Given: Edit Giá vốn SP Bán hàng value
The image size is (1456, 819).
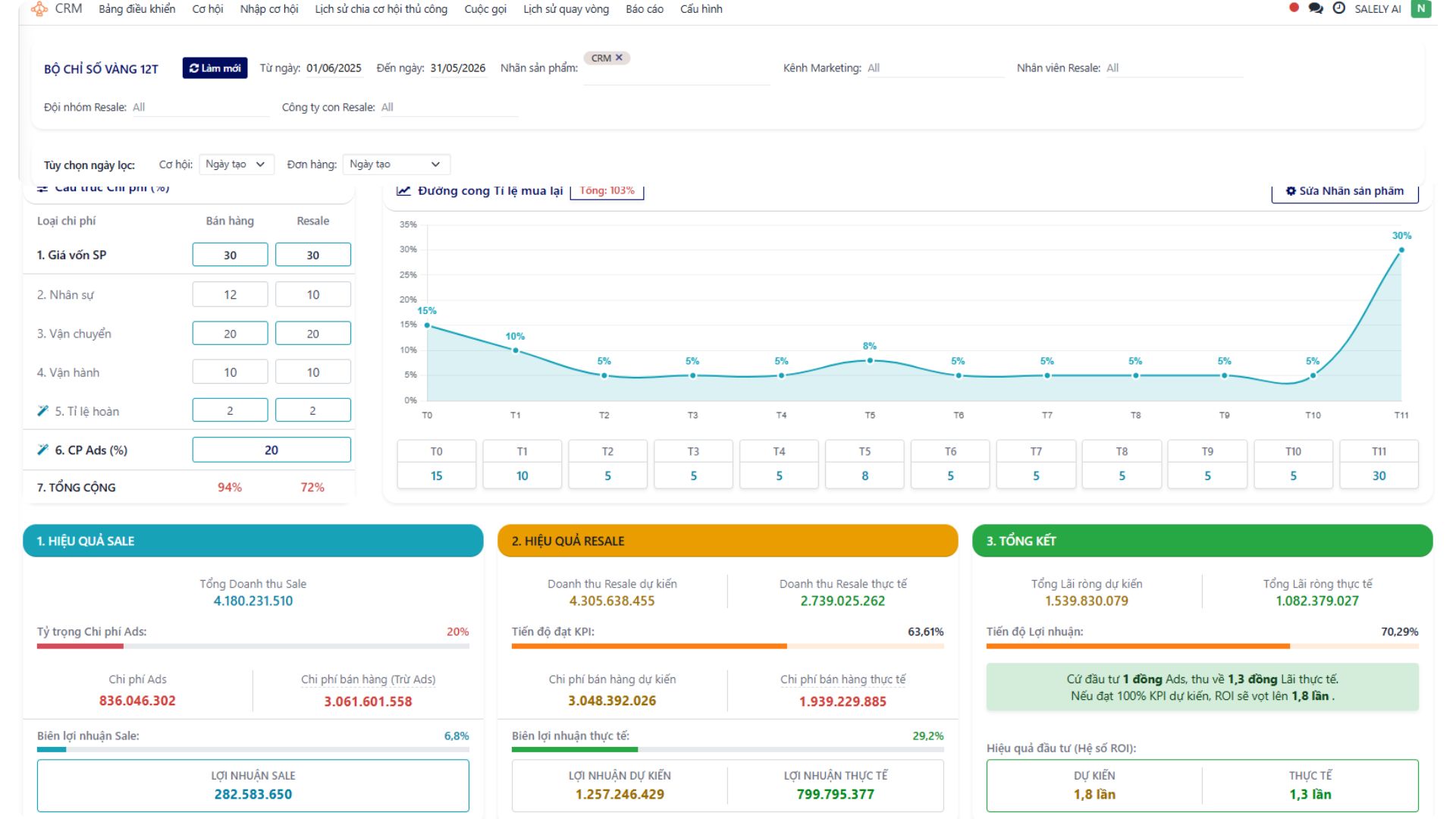Looking at the screenshot, I should point(230,255).
